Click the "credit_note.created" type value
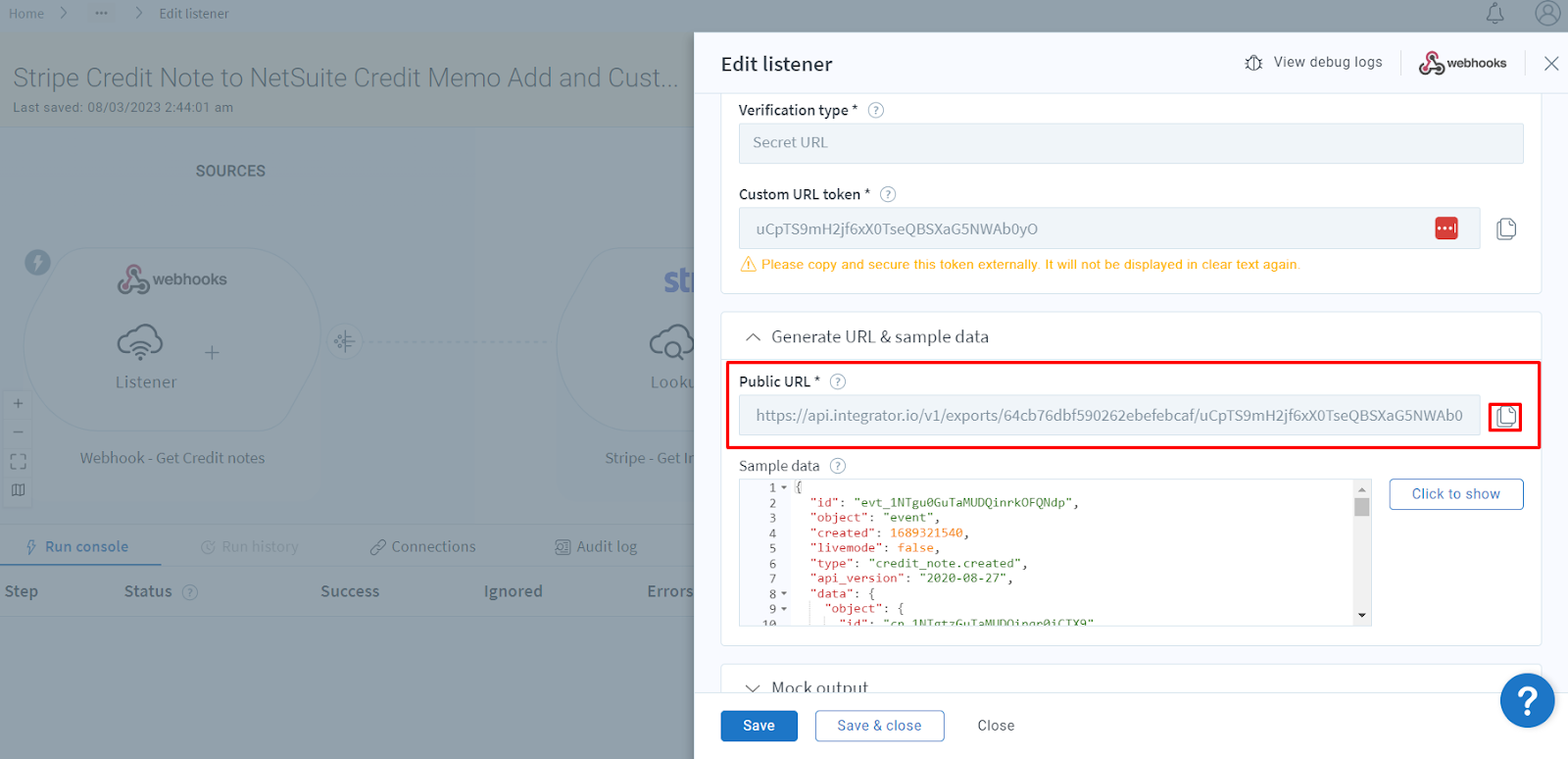 (945, 563)
